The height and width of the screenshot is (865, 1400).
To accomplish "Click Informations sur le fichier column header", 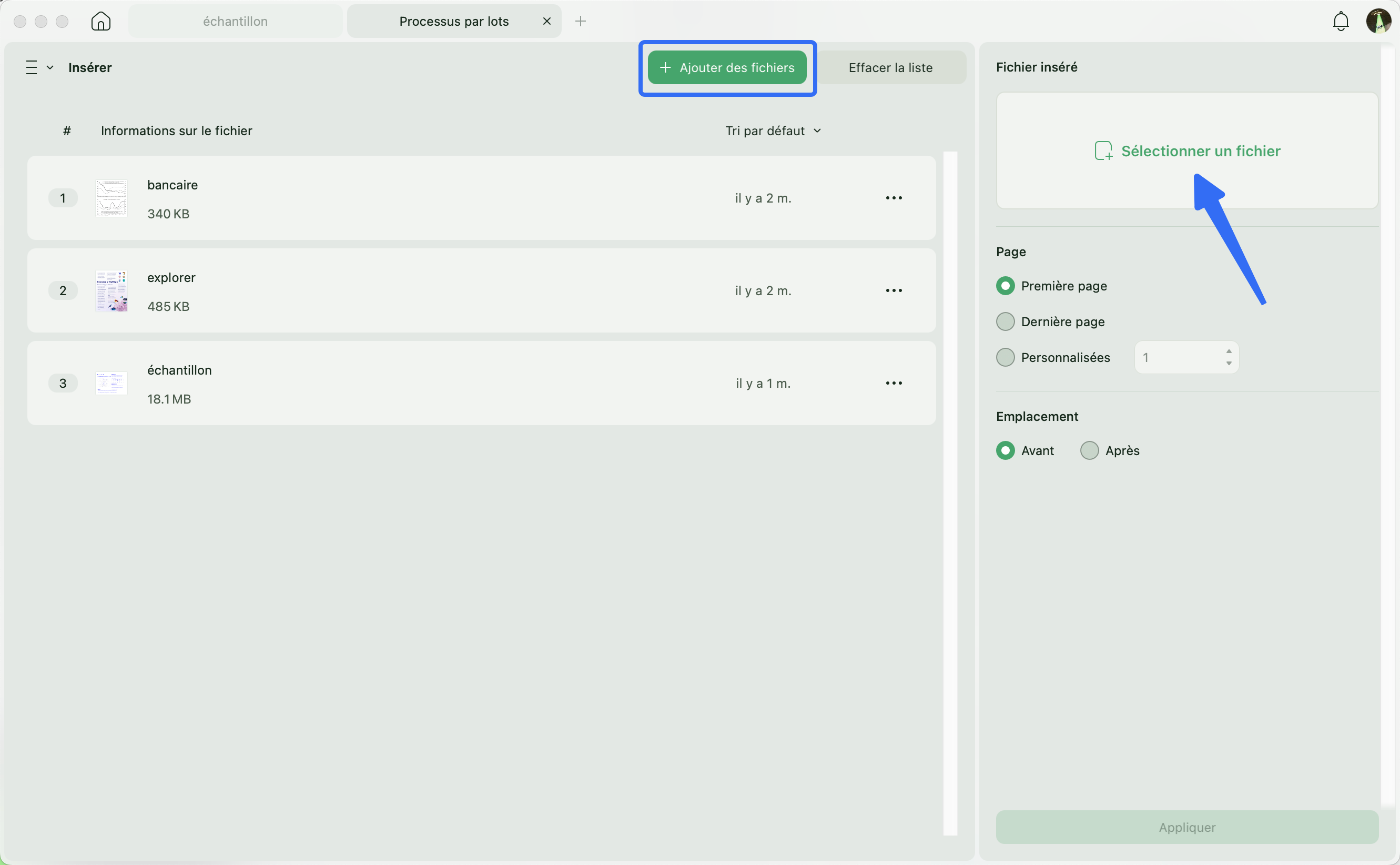I will click(177, 131).
